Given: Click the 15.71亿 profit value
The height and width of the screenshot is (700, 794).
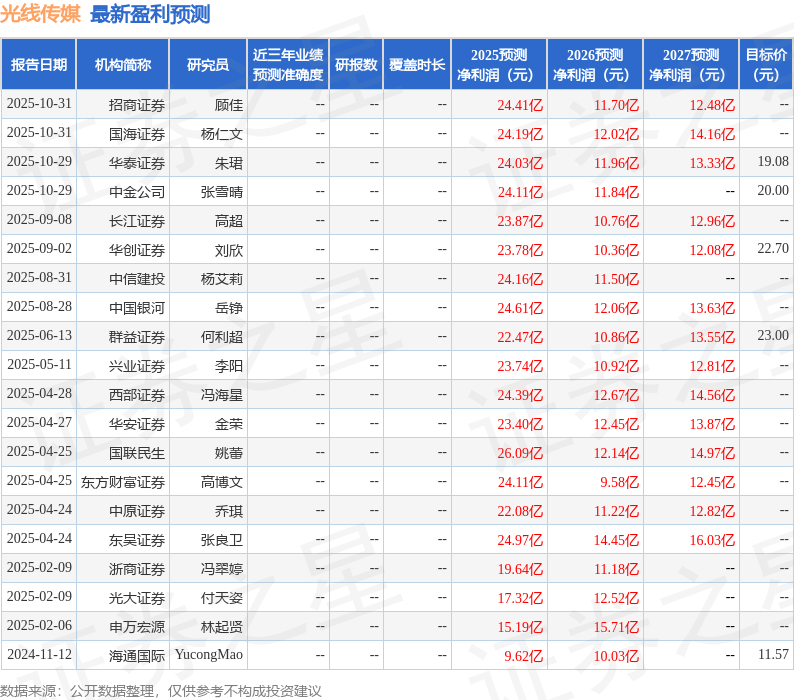Looking at the screenshot, I should click(616, 627).
